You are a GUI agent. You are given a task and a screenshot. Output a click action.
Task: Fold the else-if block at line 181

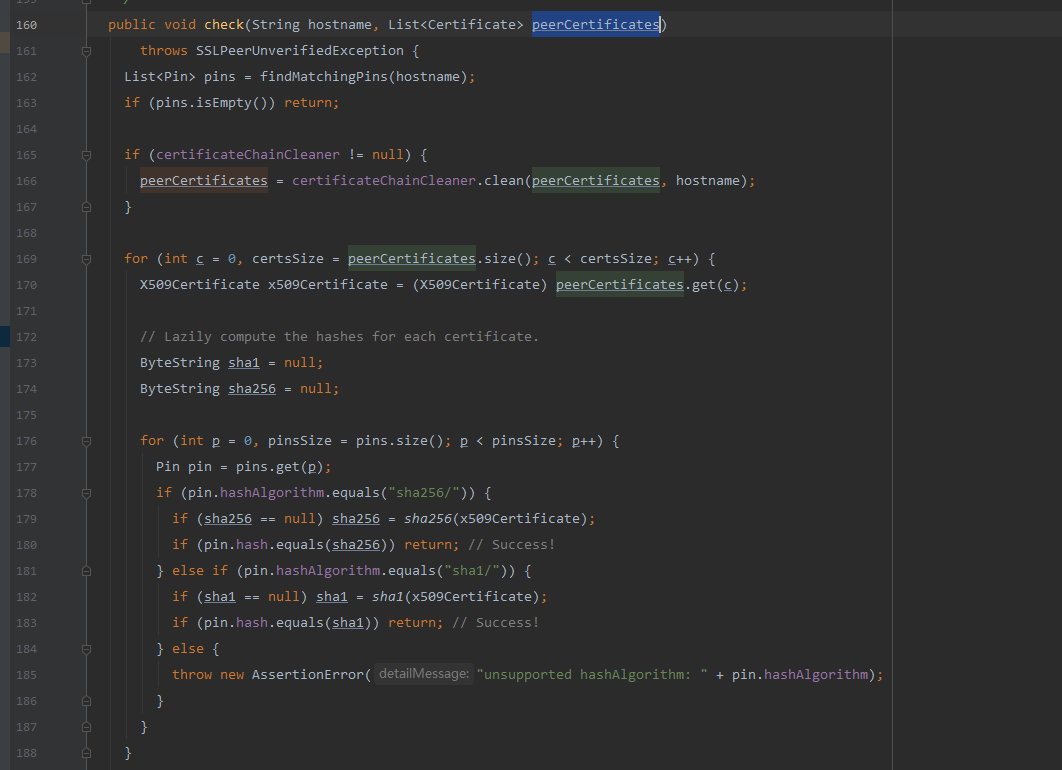coord(87,572)
